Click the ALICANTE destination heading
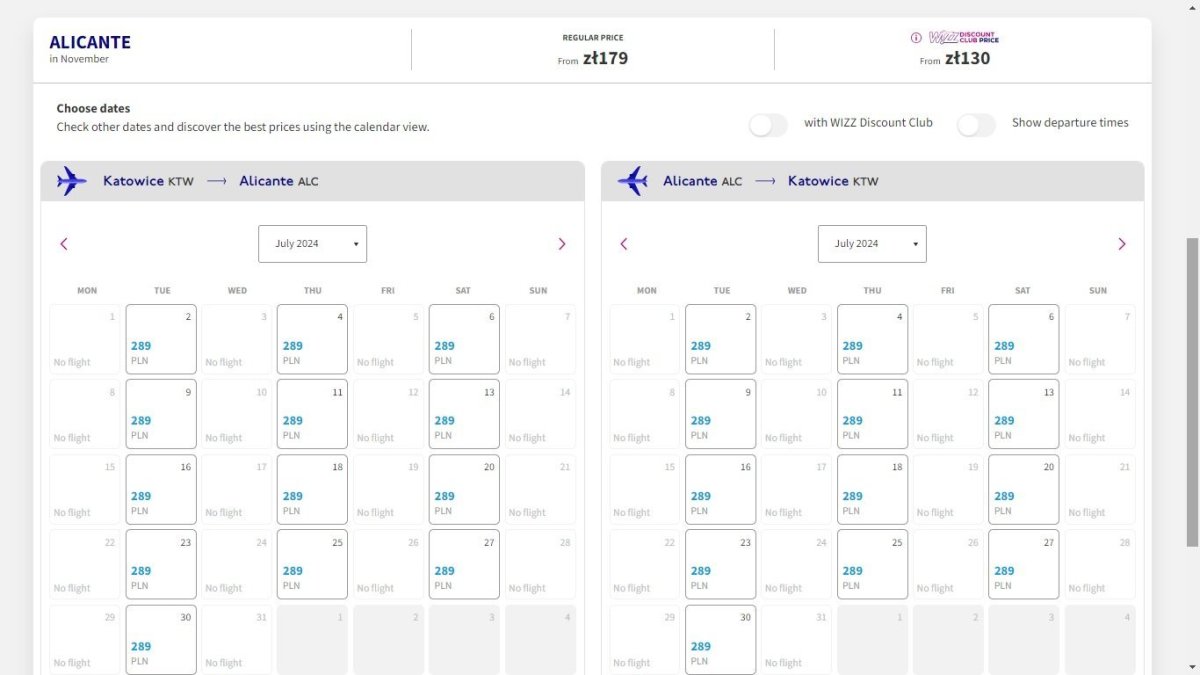Image resolution: width=1200 pixels, height=675 pixels. click(90, 42)
